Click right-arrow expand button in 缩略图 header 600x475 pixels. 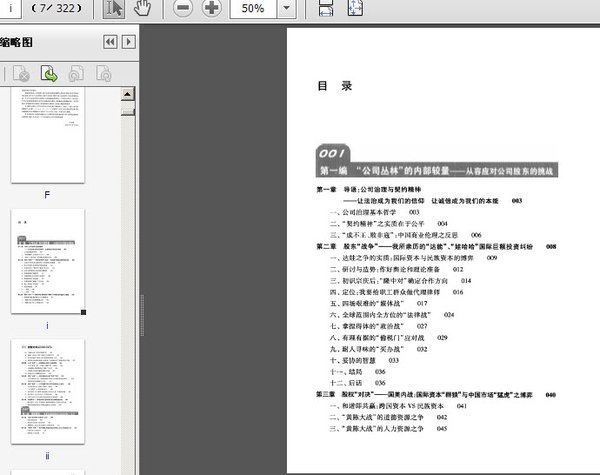(x=129, y=42)
